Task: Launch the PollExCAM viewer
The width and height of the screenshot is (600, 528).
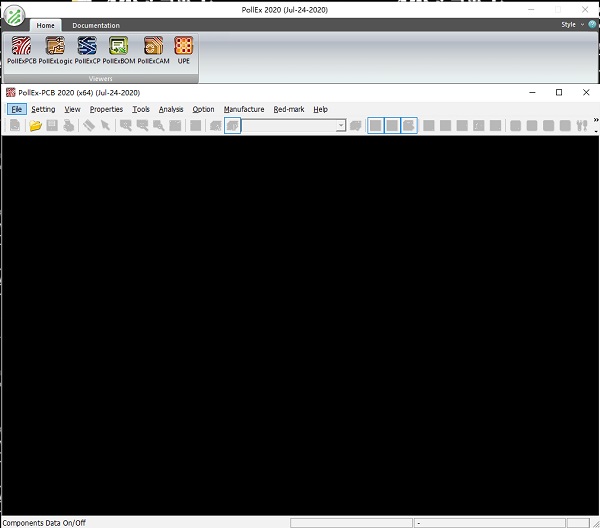Action: [x=153, y=50]
